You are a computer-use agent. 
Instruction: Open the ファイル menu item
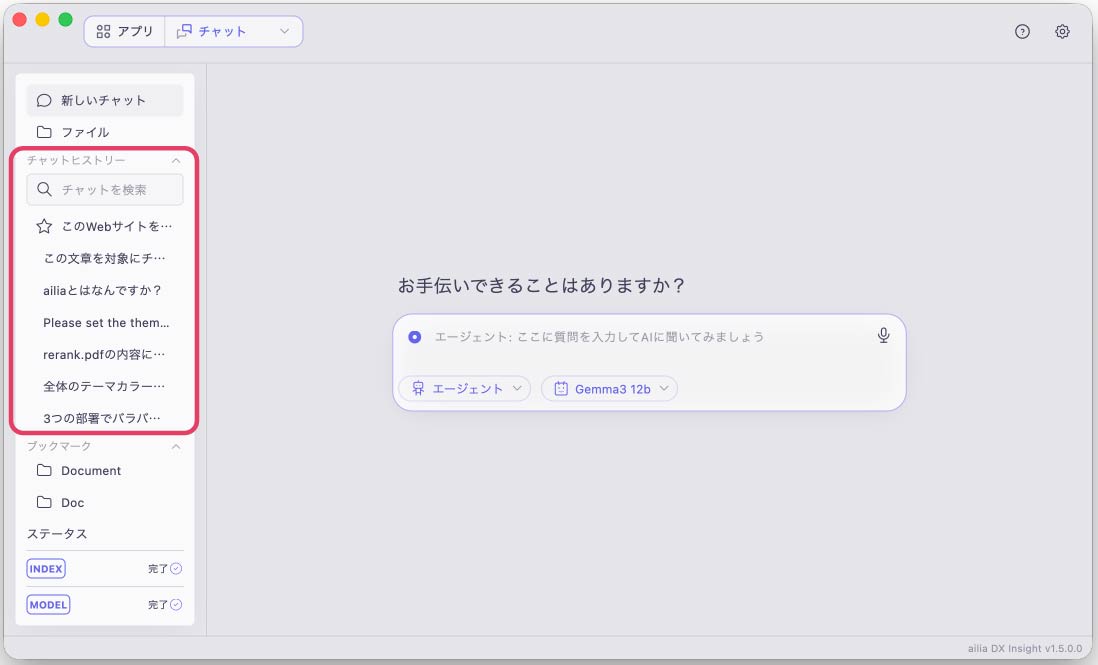pyautogui.click(x=105, y=132)
